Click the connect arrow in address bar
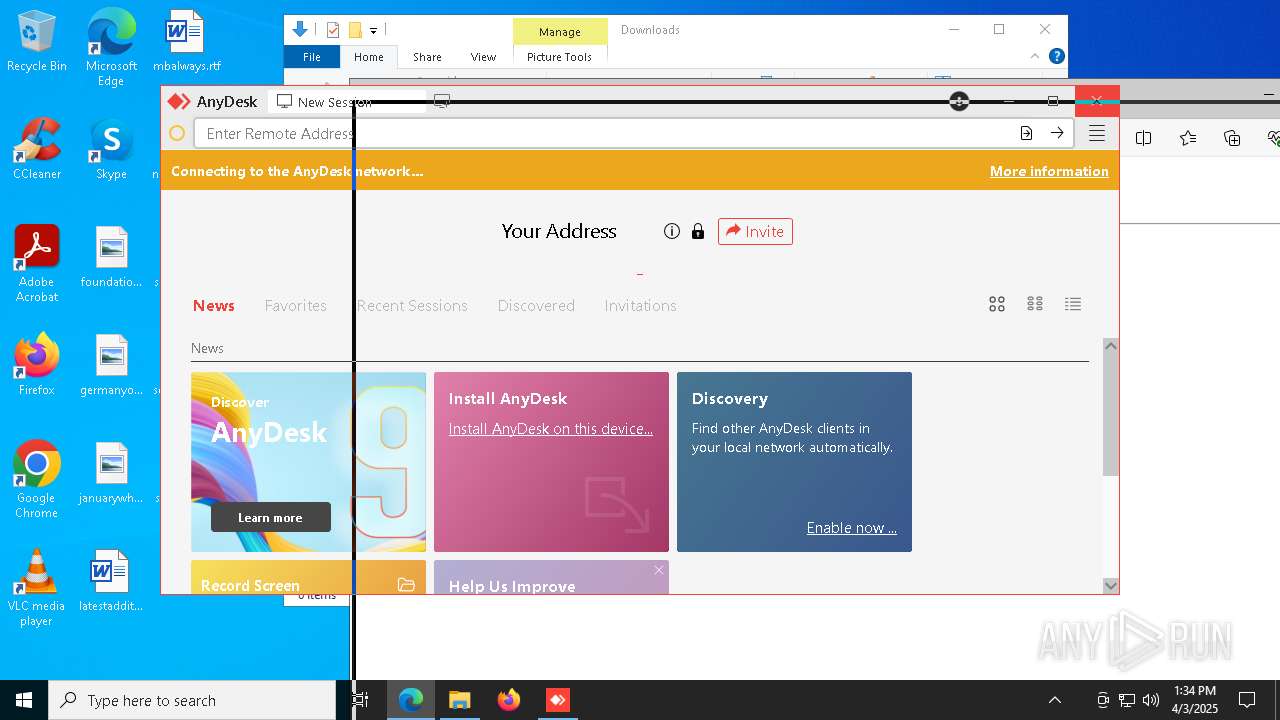The image size is (1280, 720). 1056,133
